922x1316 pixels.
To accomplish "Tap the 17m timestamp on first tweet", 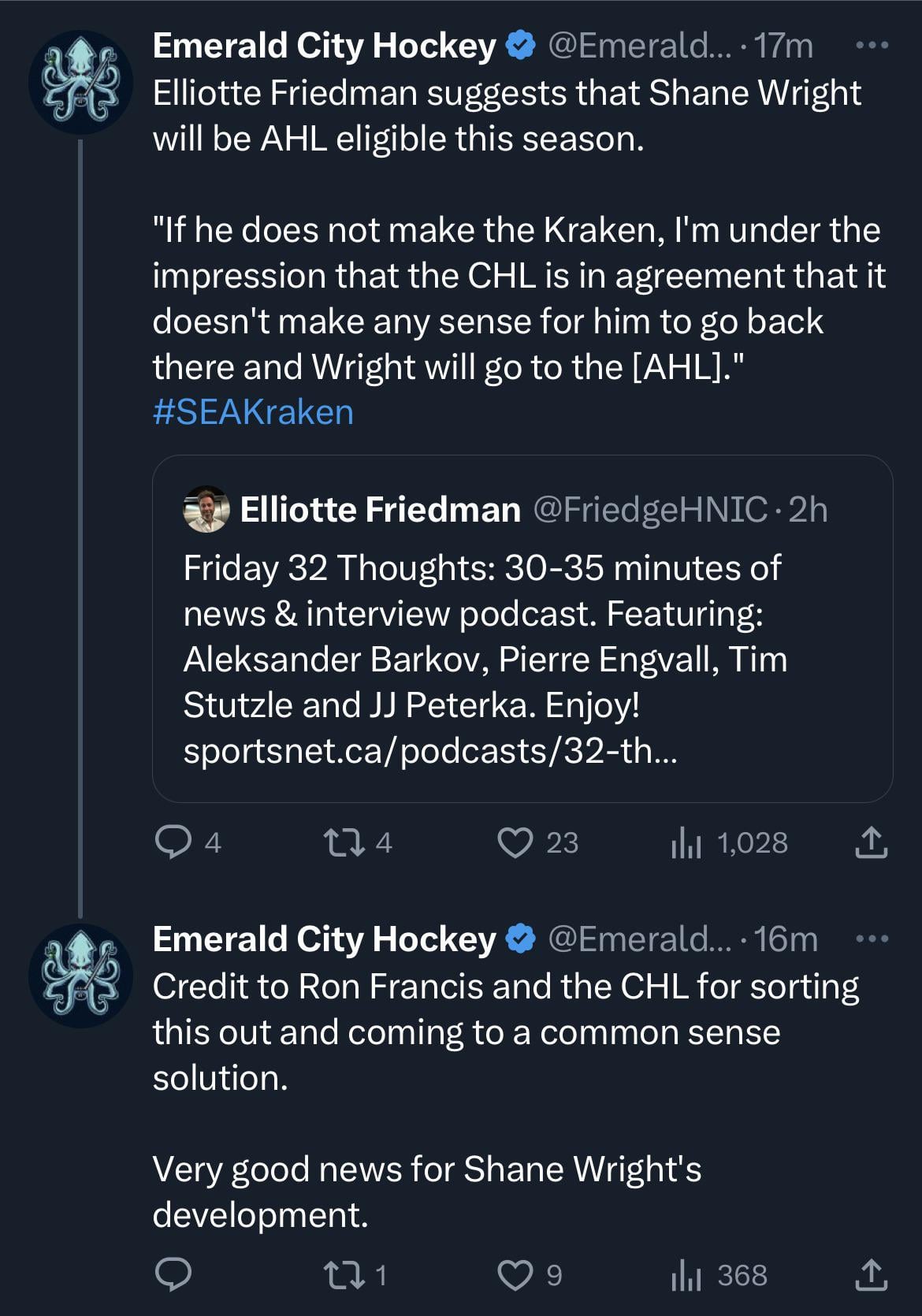I will (x=783, y=46).
